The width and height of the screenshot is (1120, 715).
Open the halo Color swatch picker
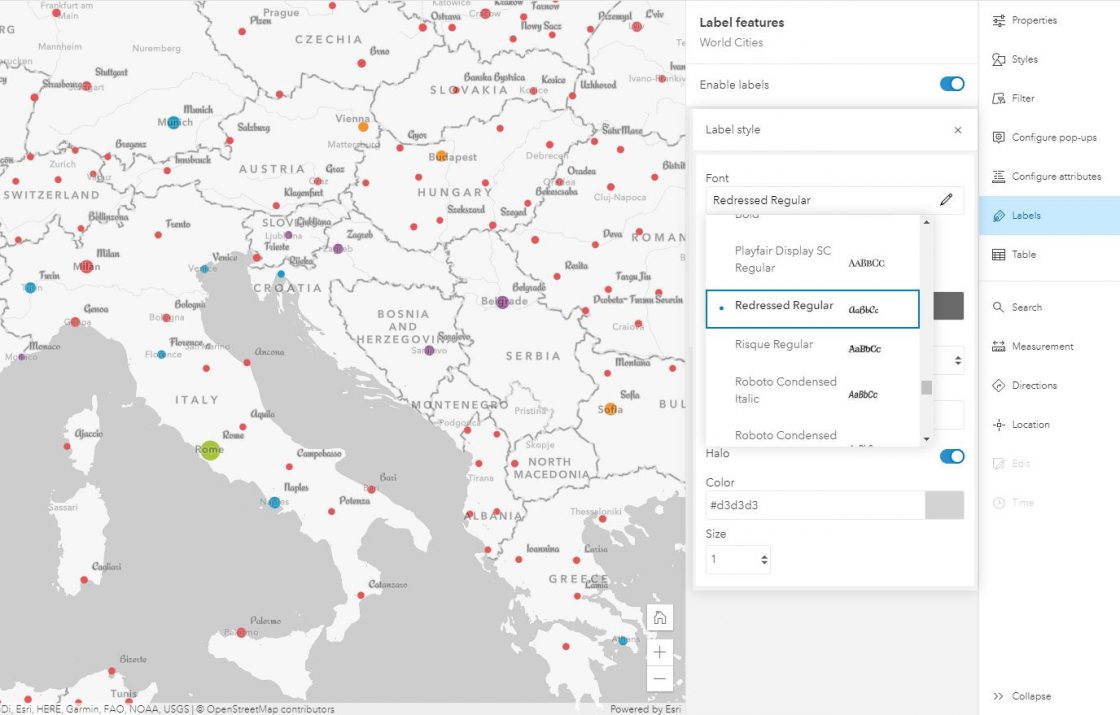click(x=944, y=505)
